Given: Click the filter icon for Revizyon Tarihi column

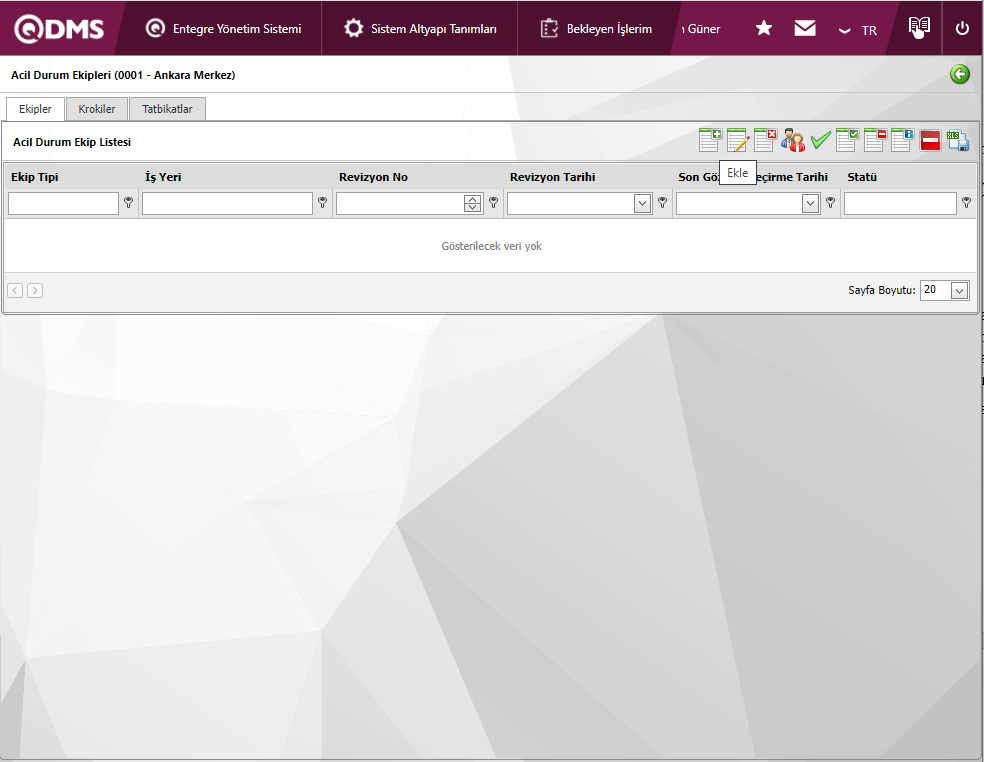Looking at the screenshot, I should (x=662, y=203).
